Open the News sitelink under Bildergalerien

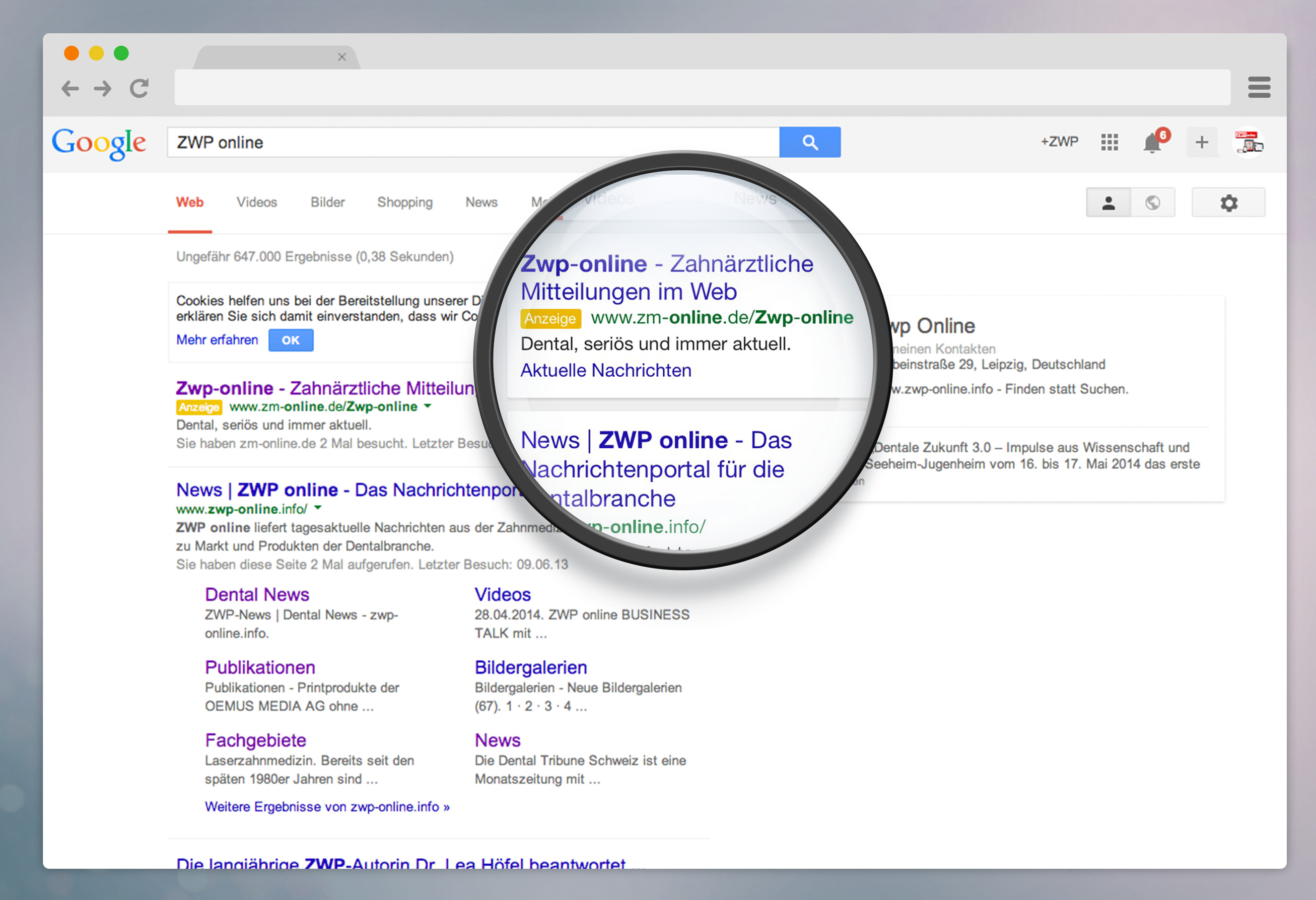497,741
